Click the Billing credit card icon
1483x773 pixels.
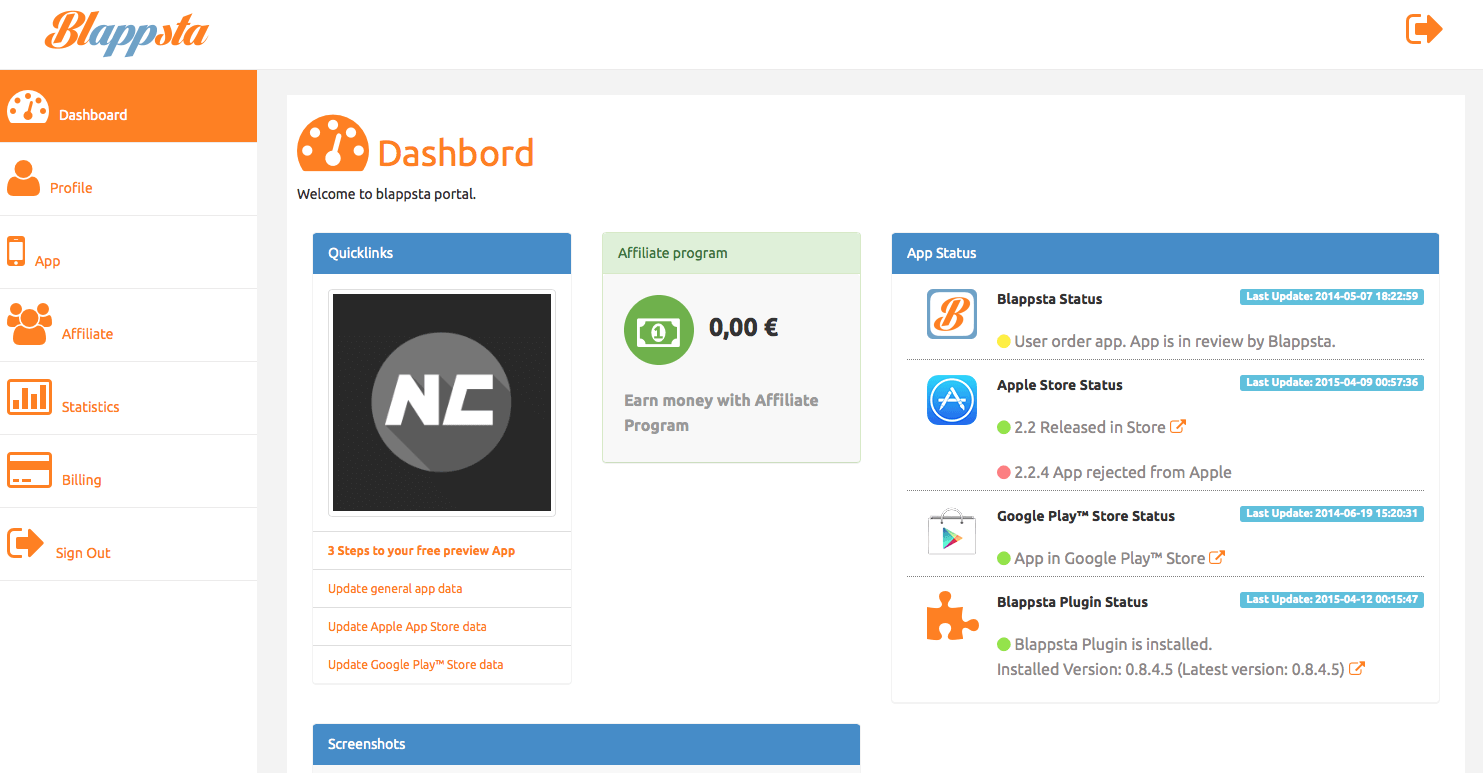(x=29, y=470)
